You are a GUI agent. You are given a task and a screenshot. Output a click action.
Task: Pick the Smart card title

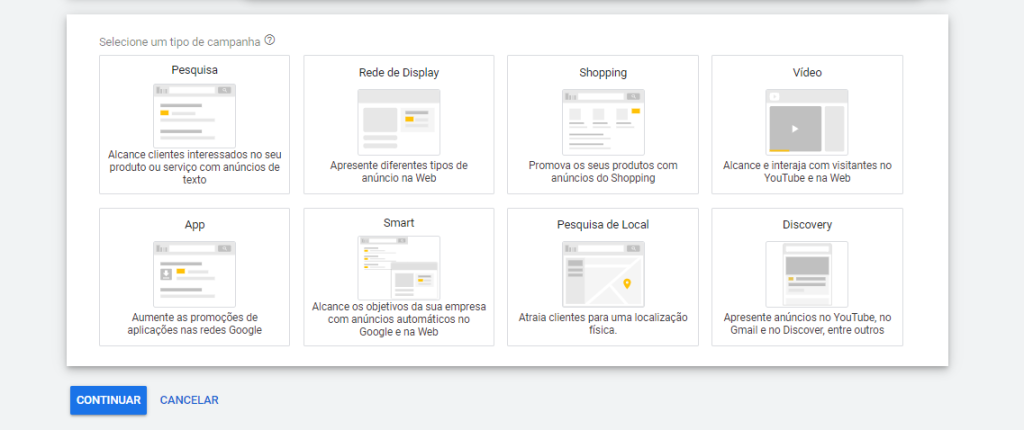pos(398,223)
